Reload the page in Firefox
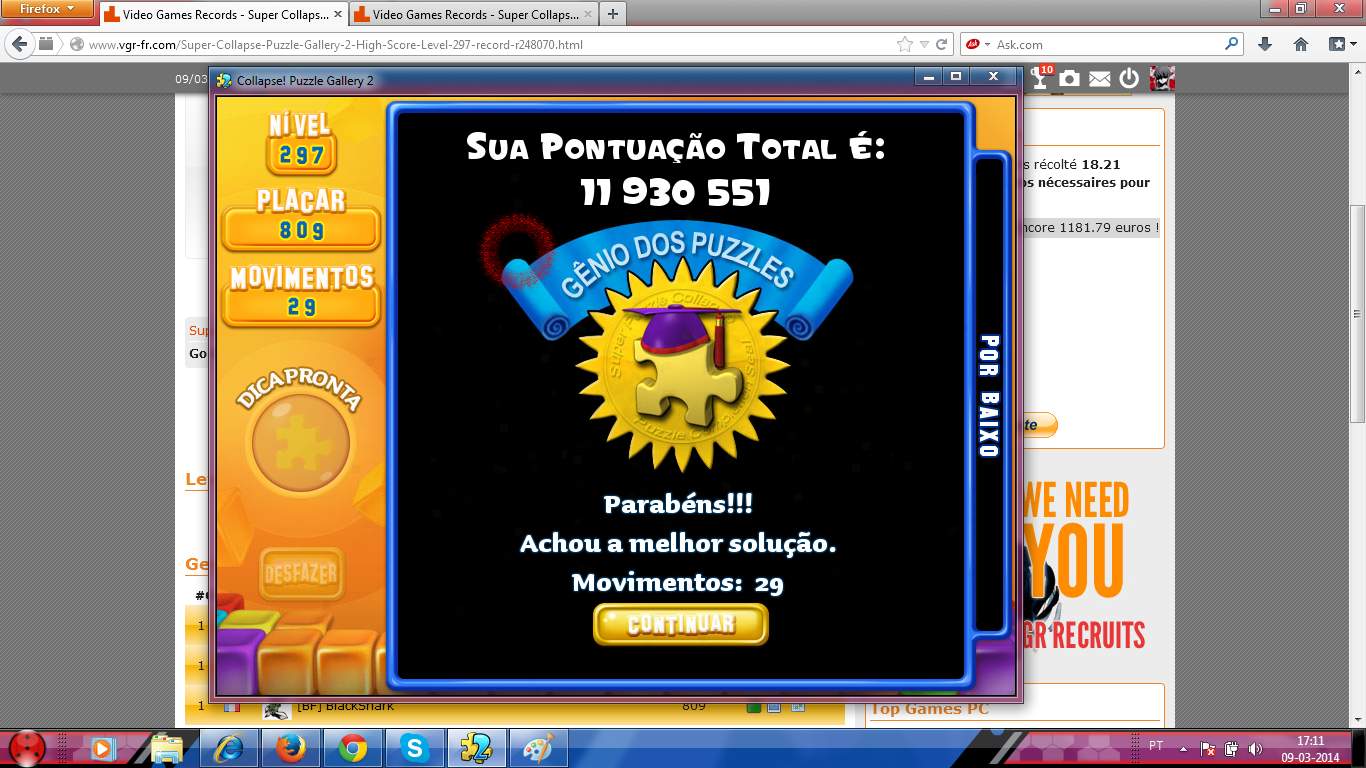1366x768 pixels. tap(942, 44)
